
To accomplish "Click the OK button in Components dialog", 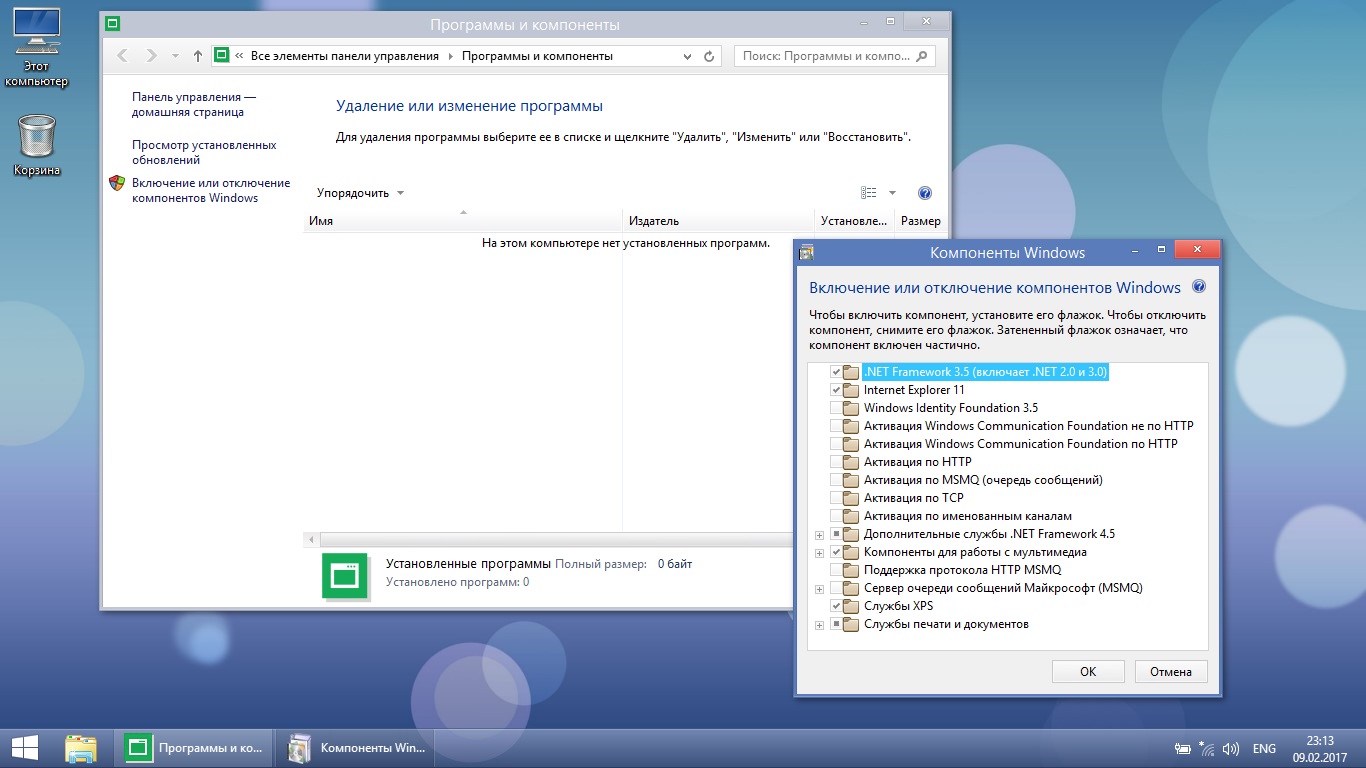I will tap(1088, 672).
